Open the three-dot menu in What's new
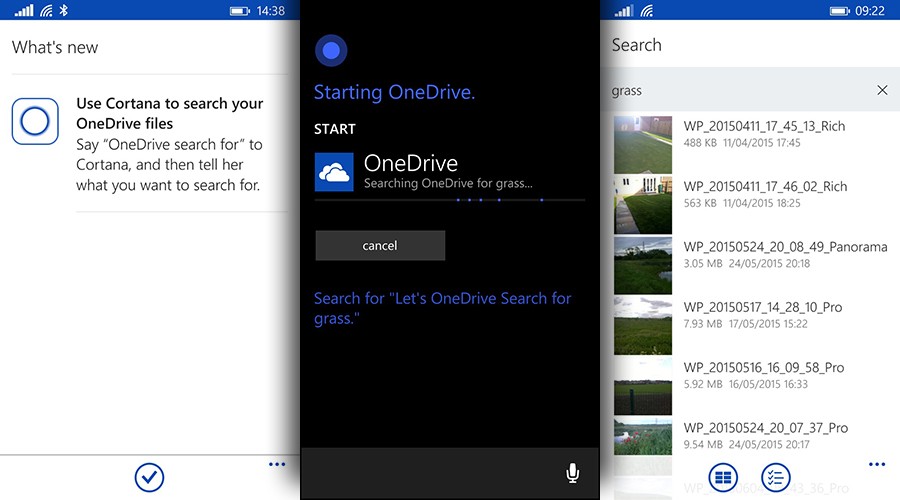Screen dimensions: 900x500 pos(277,464)
